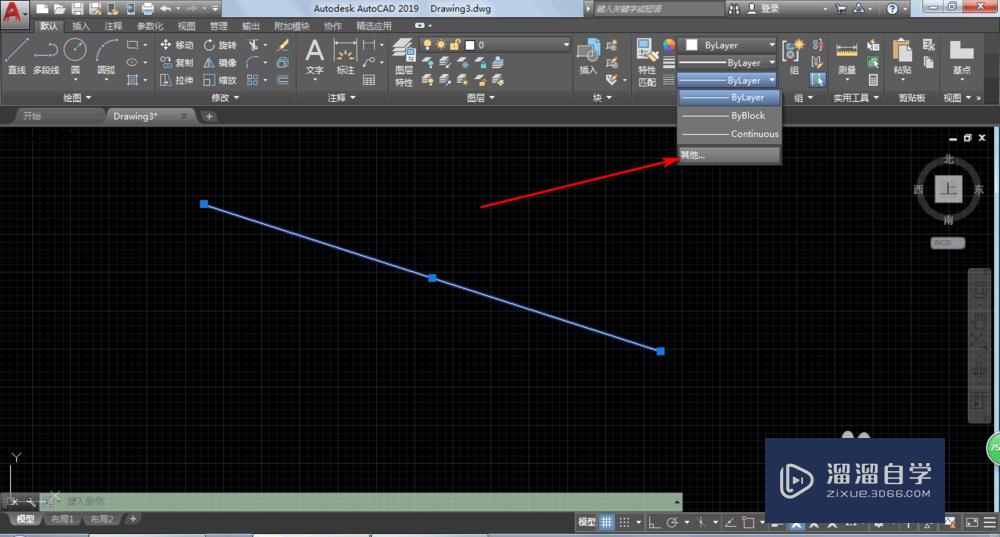Image resolution: width=1000 pixels, height=537 pixels.
Task: Click the Save icon in quick access toolbar
Action: coord(78,8)
